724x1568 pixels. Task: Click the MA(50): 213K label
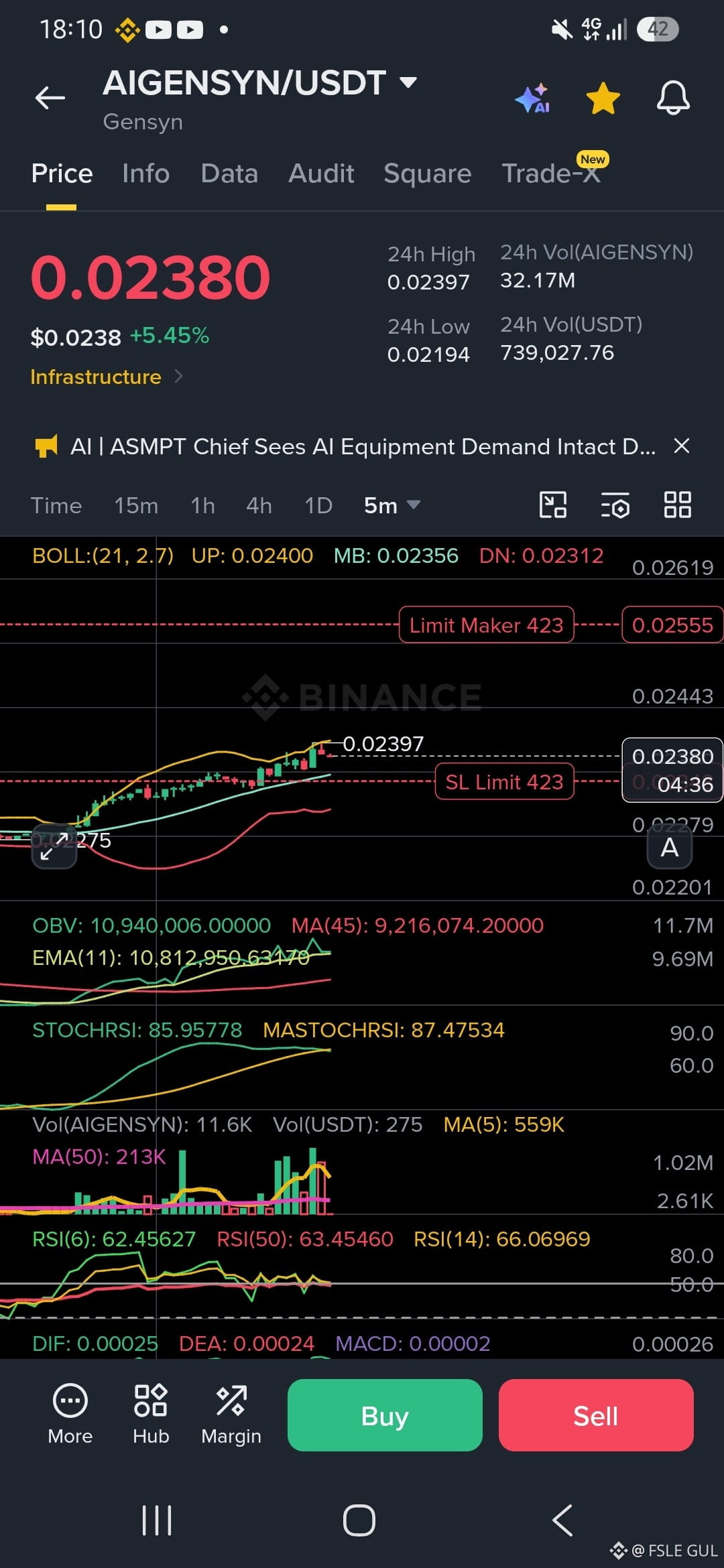pos(99,1157)
